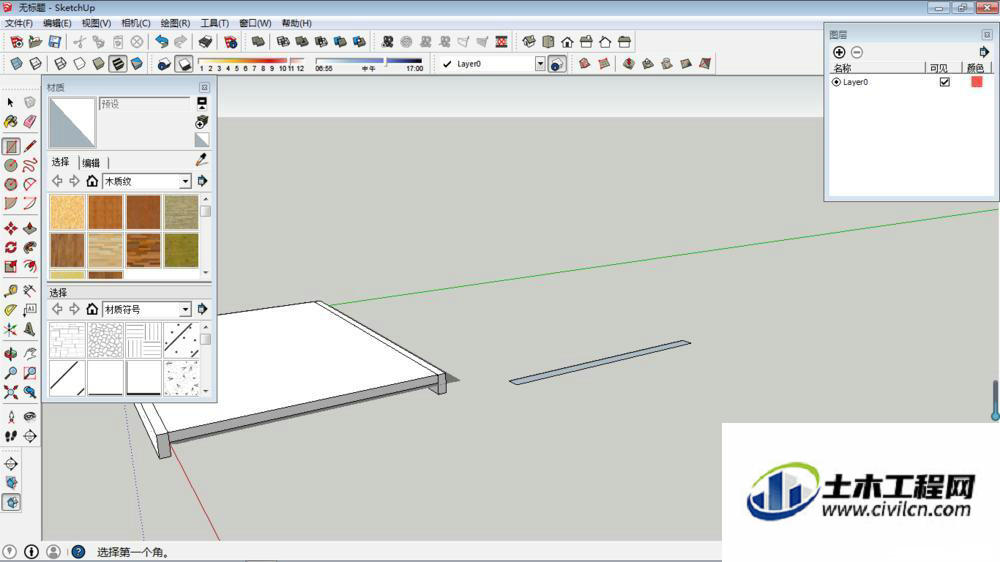Open the 工具(T) menu
Viewport: 1000px width, 562px height.
coord(215,23)
